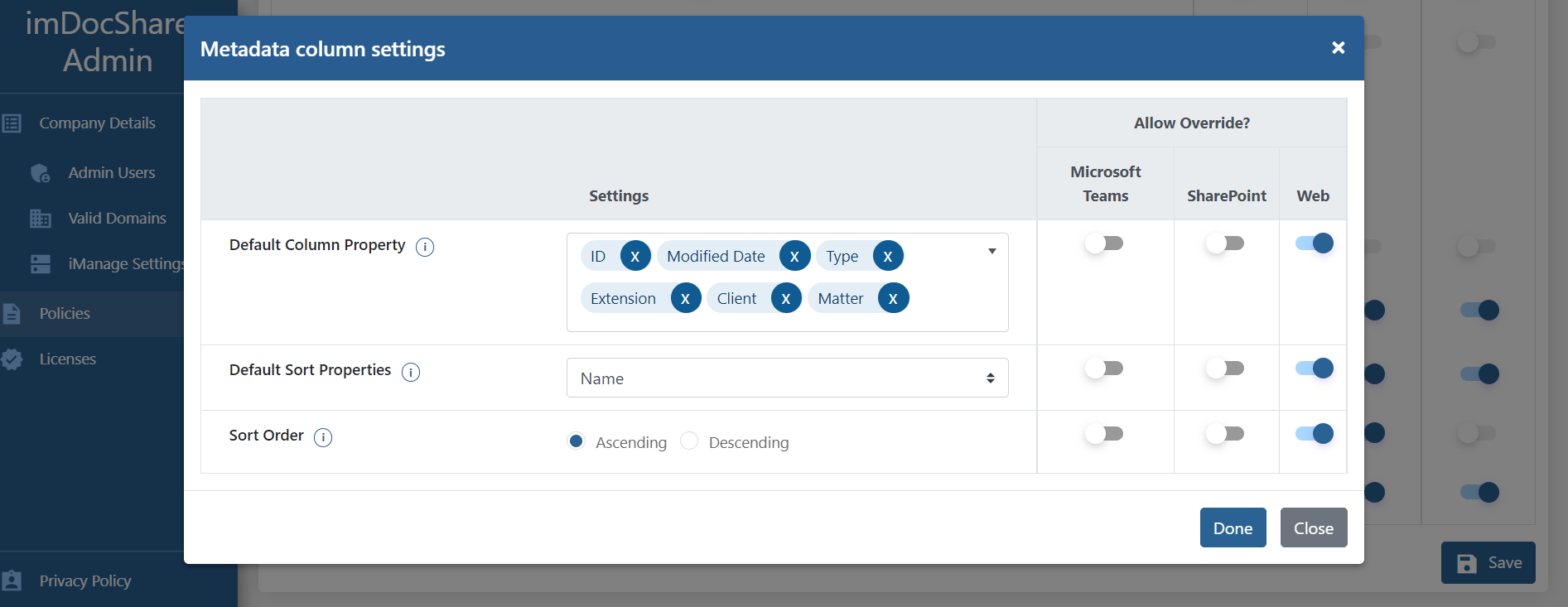Enable Microsoft Teams override for Default Sort Properties
1568x607 pixels.
point(1104,369)
